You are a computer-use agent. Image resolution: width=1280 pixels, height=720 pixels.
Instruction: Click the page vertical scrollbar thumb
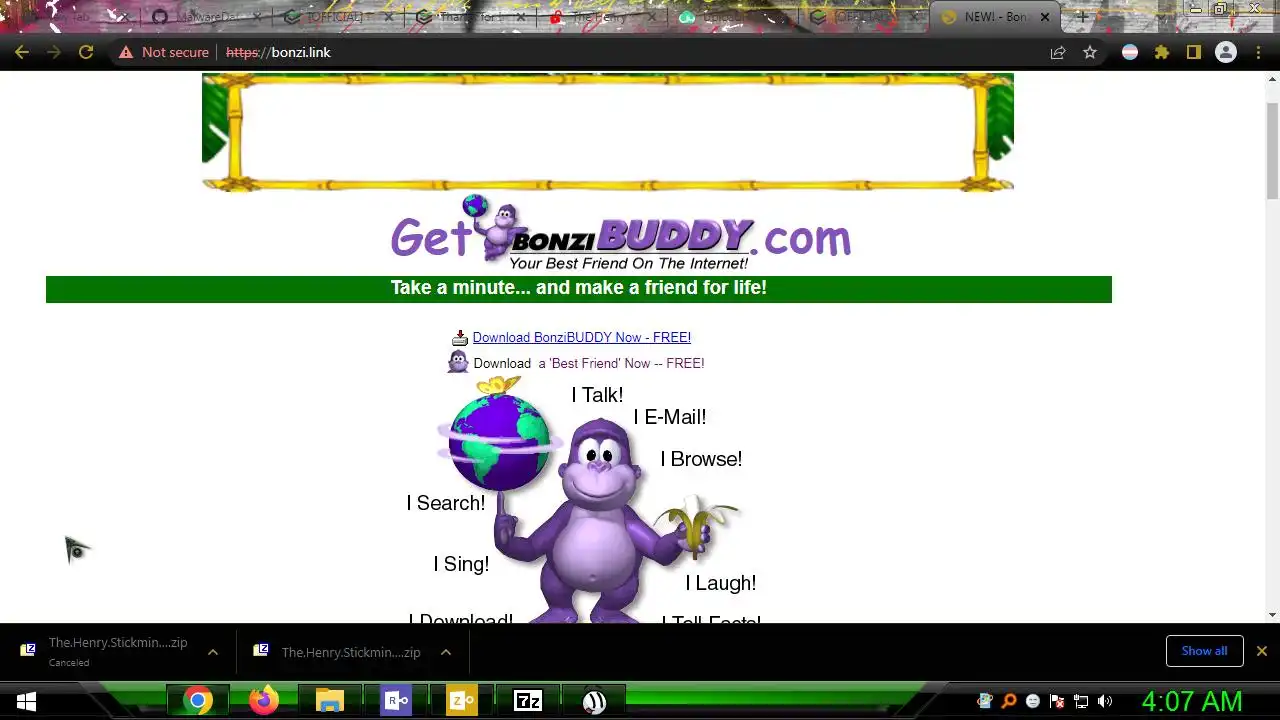(1272, 150)
